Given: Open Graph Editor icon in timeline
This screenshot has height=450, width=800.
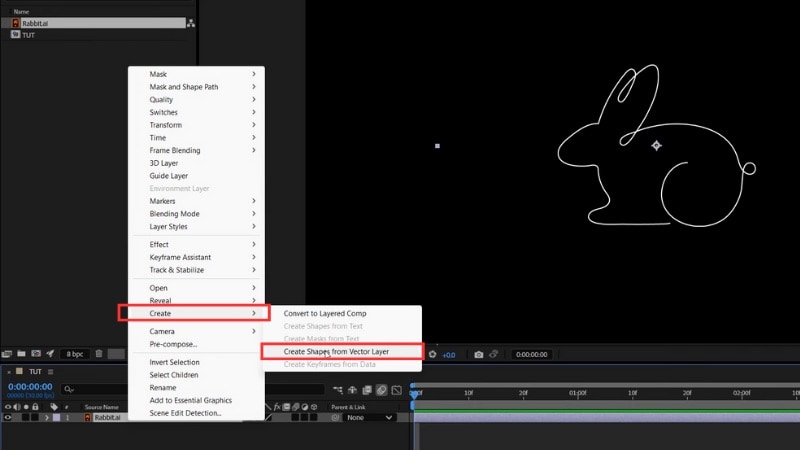Looking at the screenshot, I should (396, 390).
